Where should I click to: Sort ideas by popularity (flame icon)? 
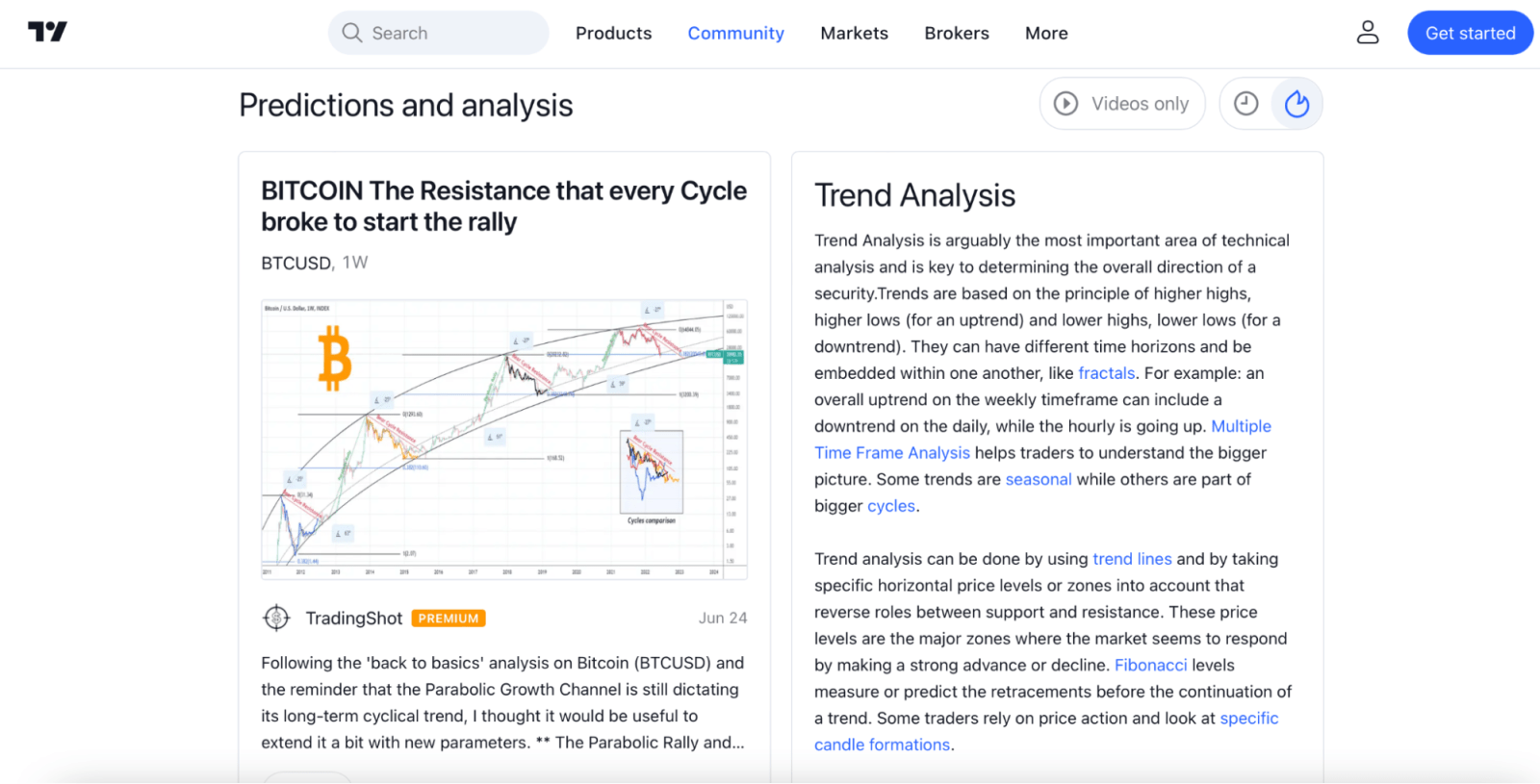click(x=1296, y=104)
